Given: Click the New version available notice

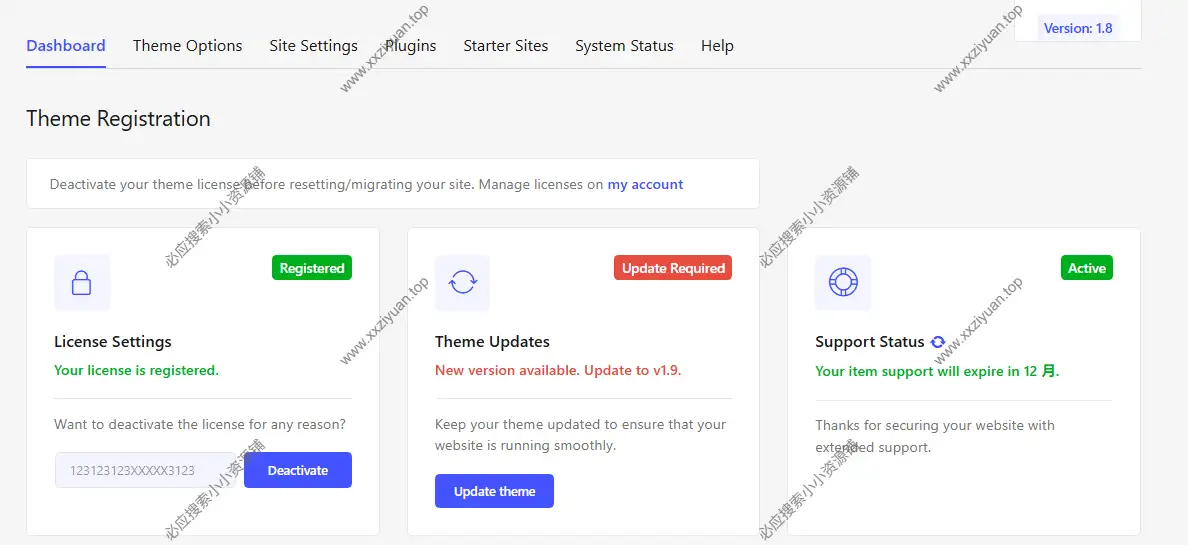Looking at the screenshot, I should (x=558, y=370).
